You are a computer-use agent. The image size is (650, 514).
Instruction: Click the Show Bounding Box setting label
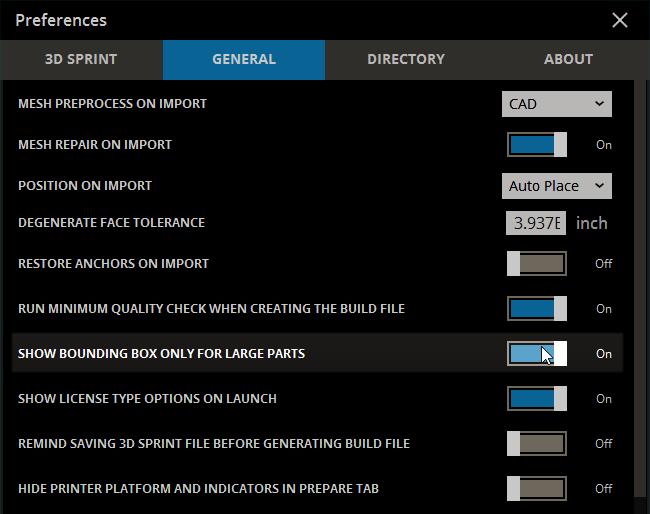tap(161, 354)
